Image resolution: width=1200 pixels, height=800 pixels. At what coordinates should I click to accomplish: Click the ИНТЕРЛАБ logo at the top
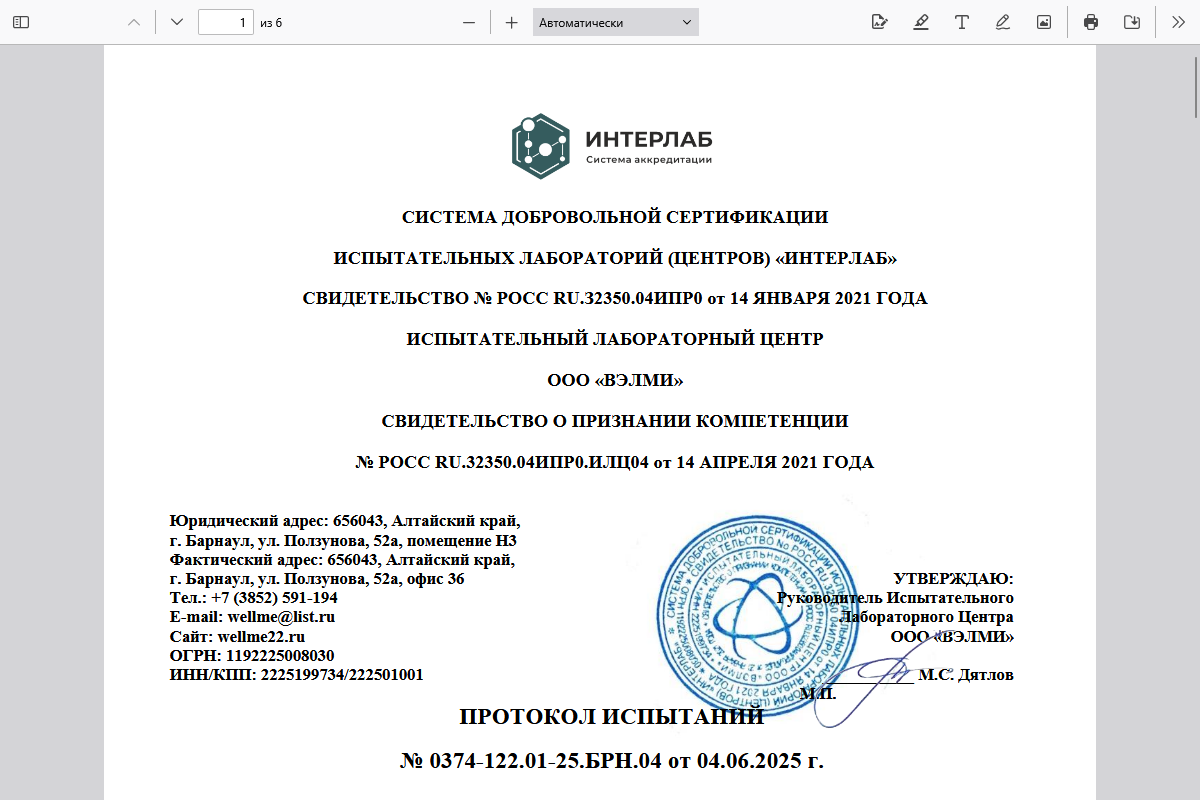pos(612,146)
